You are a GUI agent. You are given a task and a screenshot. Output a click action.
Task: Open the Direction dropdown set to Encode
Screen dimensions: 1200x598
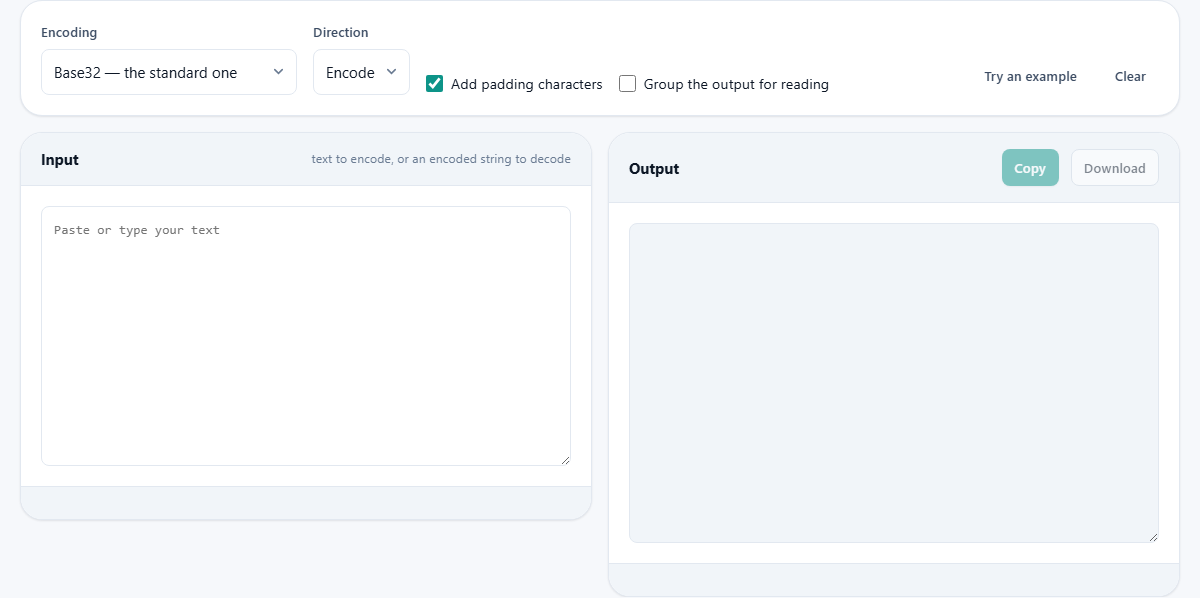pos(361,72)
